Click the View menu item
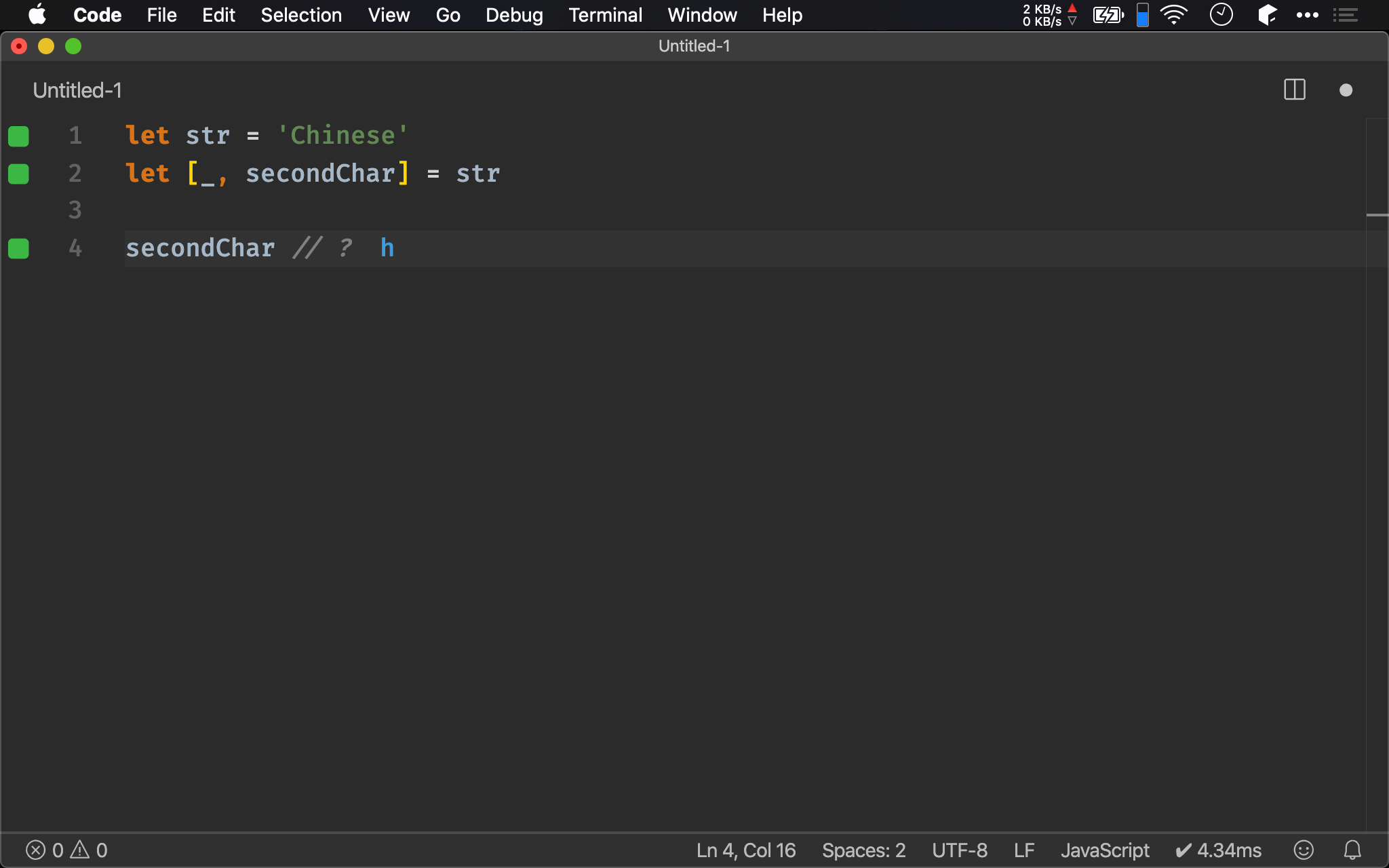 [387, 15]
